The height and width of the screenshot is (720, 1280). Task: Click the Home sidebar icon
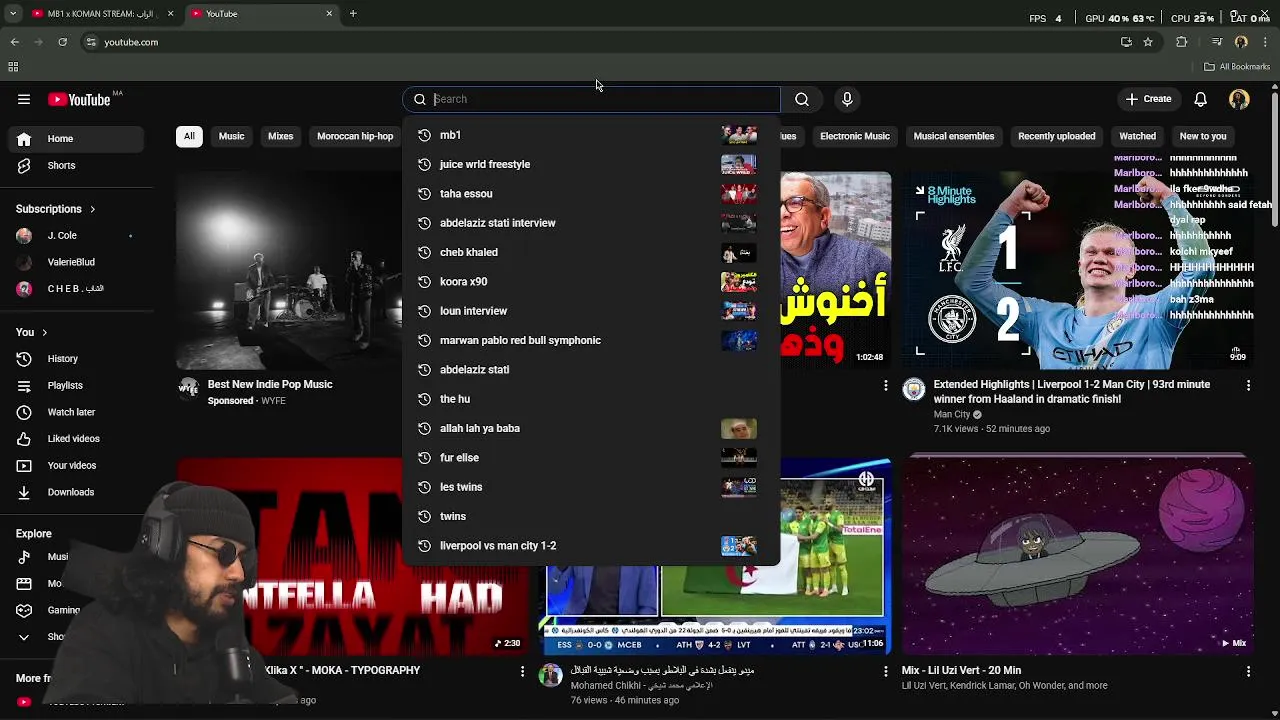[x=24, y=139]
